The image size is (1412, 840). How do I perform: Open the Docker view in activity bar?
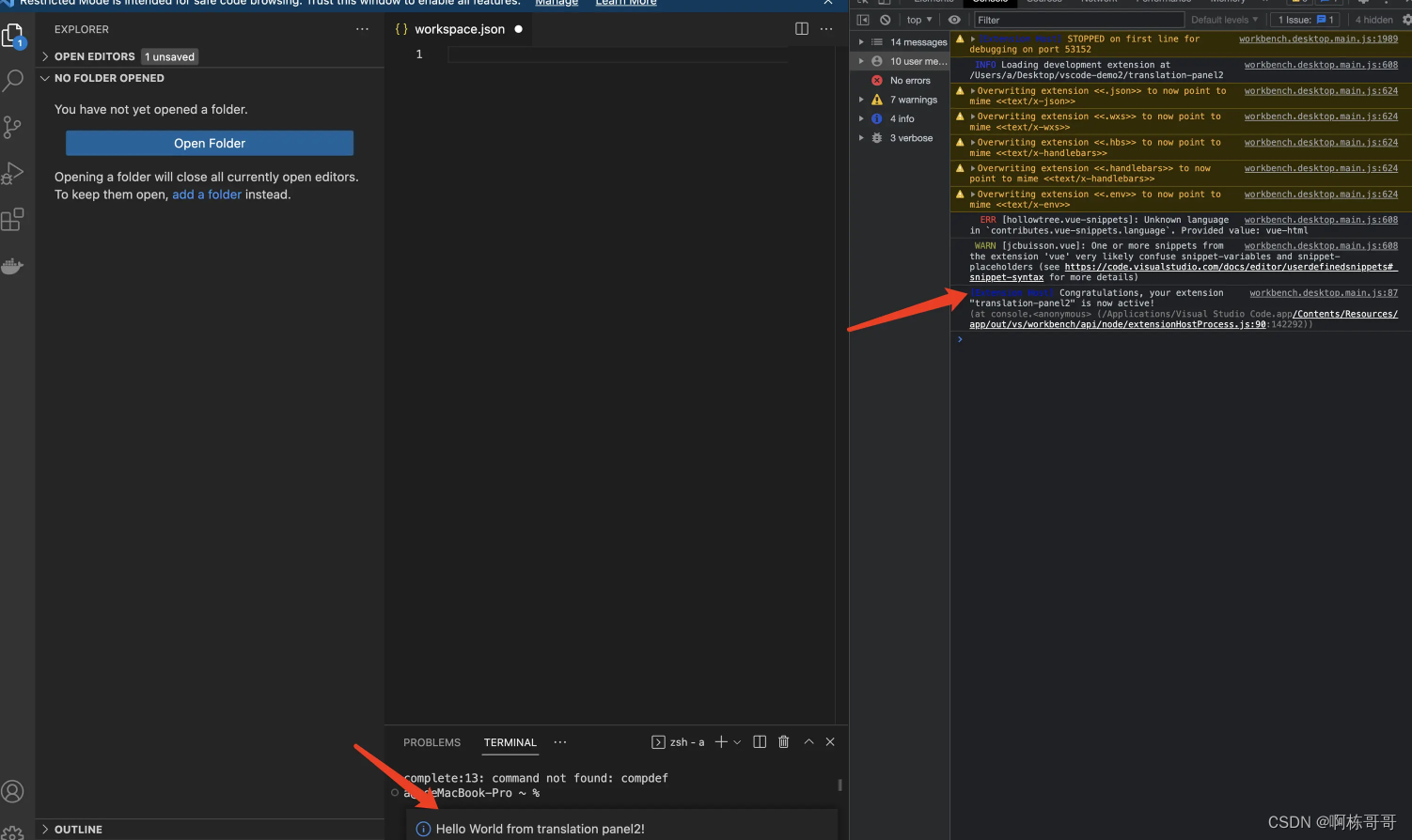click(x=13, y=266)
